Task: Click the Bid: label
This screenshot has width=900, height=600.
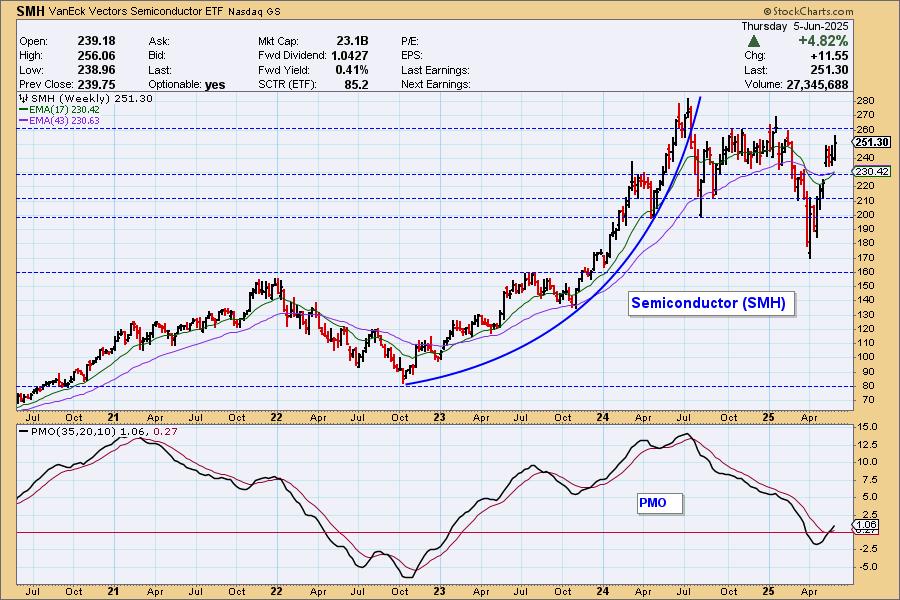Action: point(157,56)
